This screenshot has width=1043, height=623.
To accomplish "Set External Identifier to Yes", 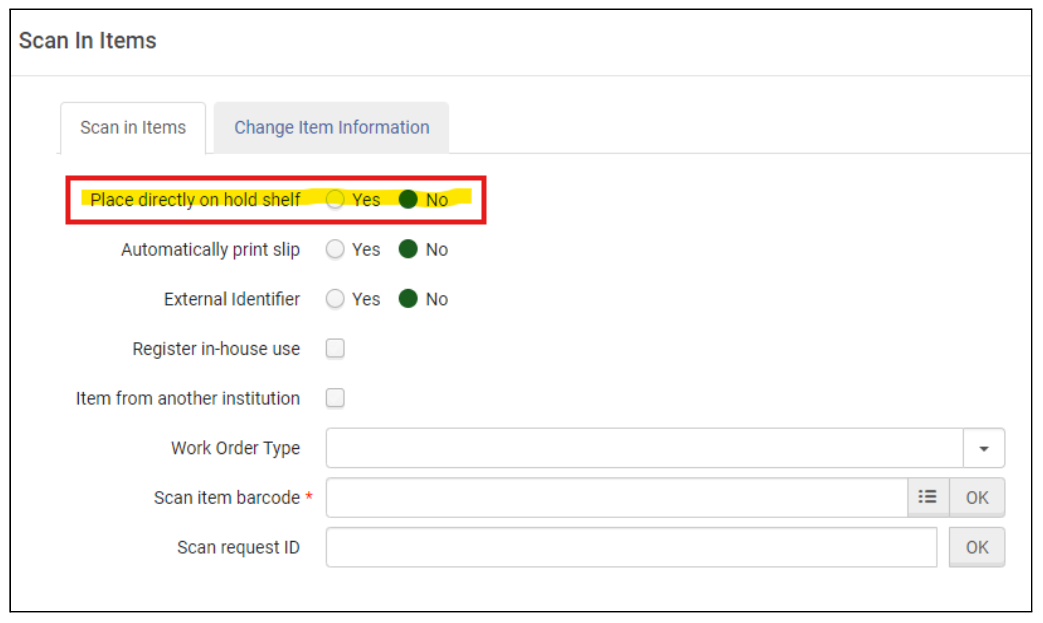I will pos(336,299).
